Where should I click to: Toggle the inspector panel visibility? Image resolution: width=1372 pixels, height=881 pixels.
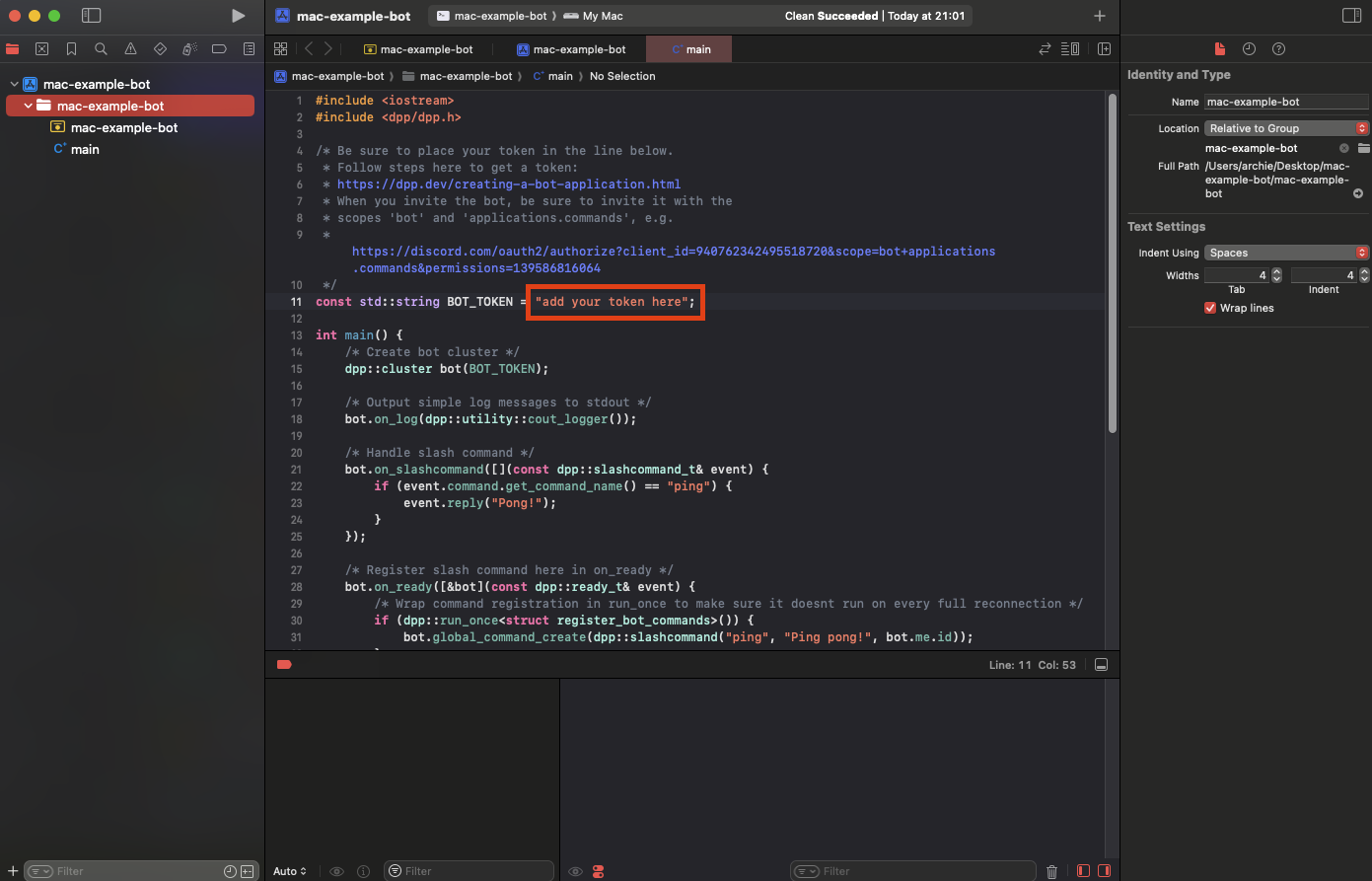1351,16
